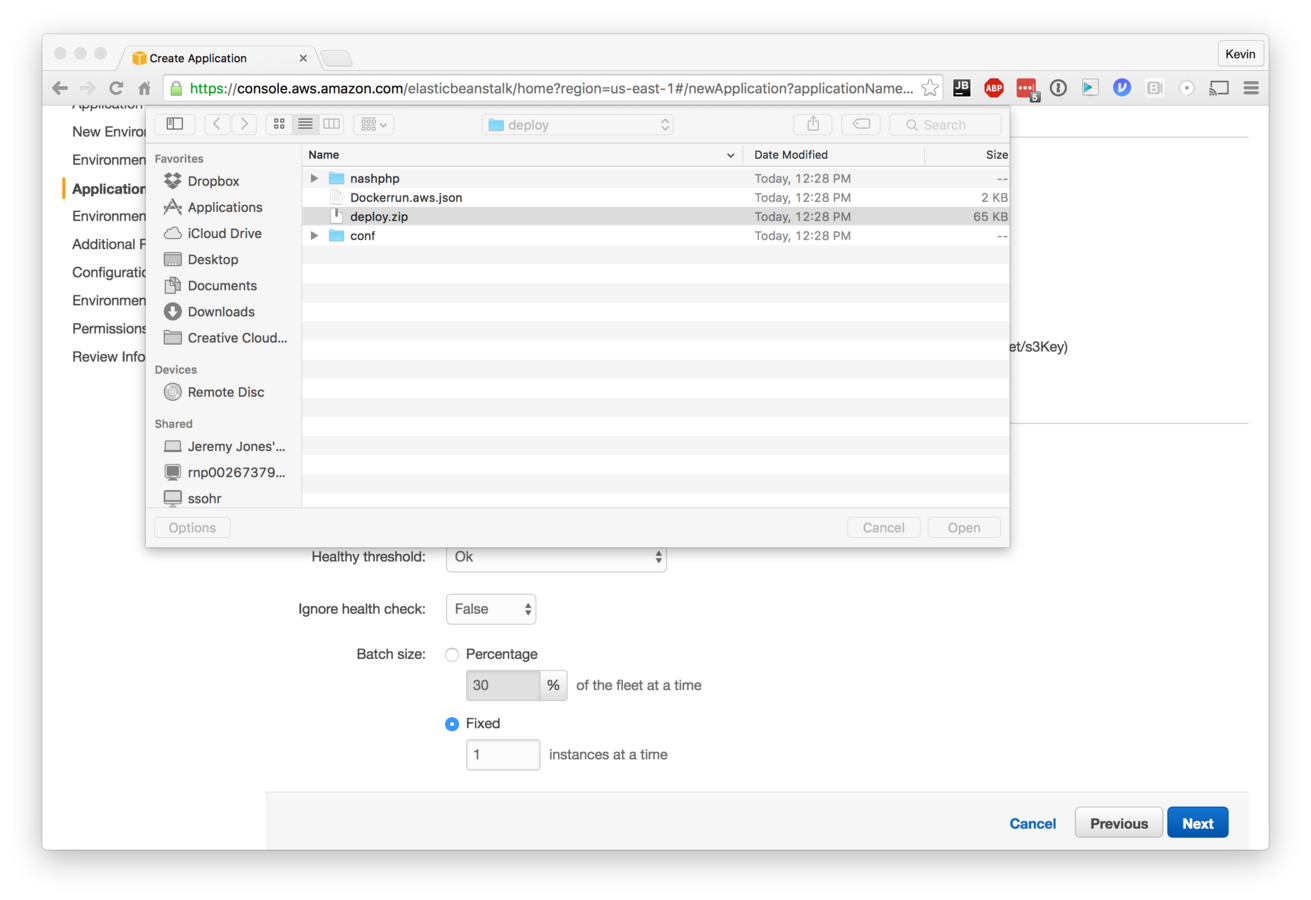
Task: Switch file dialog to icon view
Action: pos(279,124)
